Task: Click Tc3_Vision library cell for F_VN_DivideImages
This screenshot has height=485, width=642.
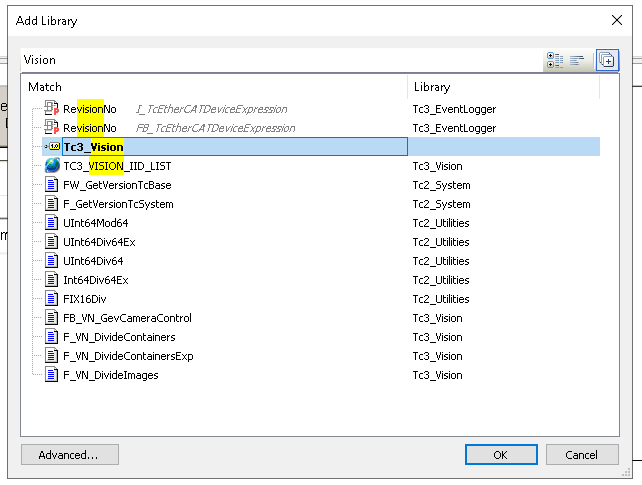Action: (x=438, y=375)
